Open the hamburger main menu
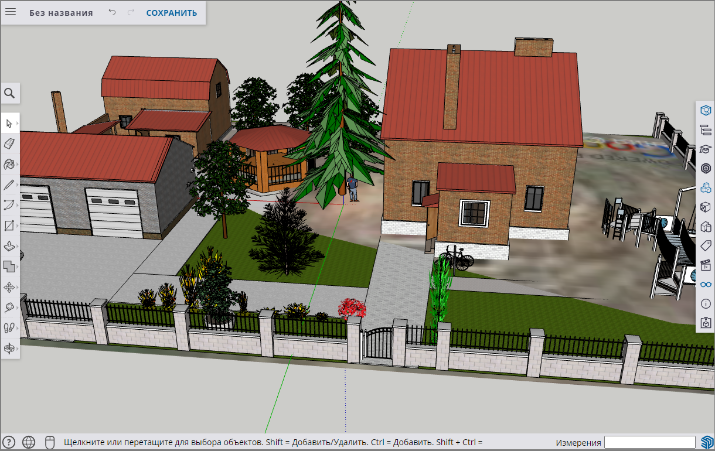715x451 pixels. point(11,13)
